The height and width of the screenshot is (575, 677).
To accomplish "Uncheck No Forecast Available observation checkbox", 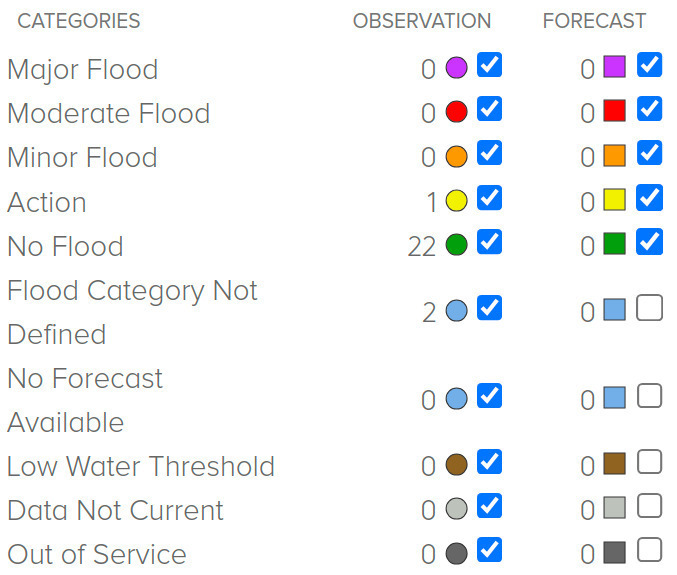I will 489,395.
